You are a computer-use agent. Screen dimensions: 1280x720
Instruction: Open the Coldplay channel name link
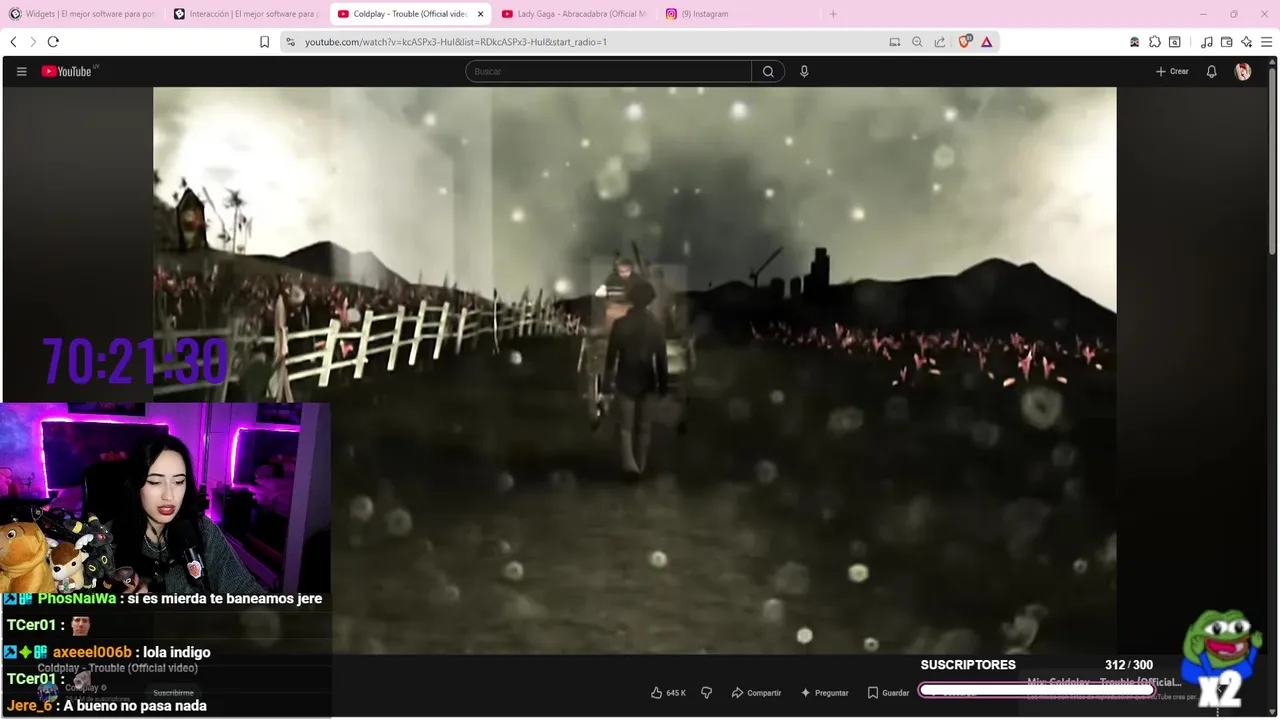(x=83, y=688)
